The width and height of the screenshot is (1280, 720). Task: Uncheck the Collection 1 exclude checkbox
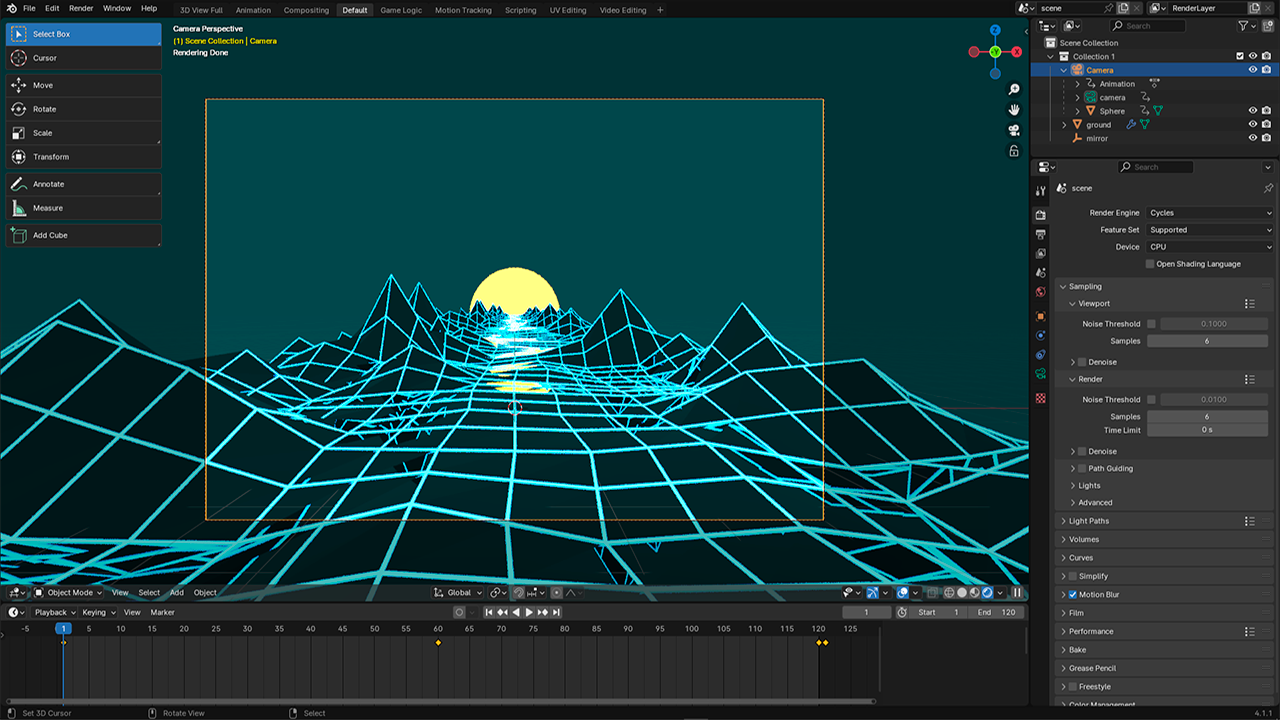[1240, 56]
